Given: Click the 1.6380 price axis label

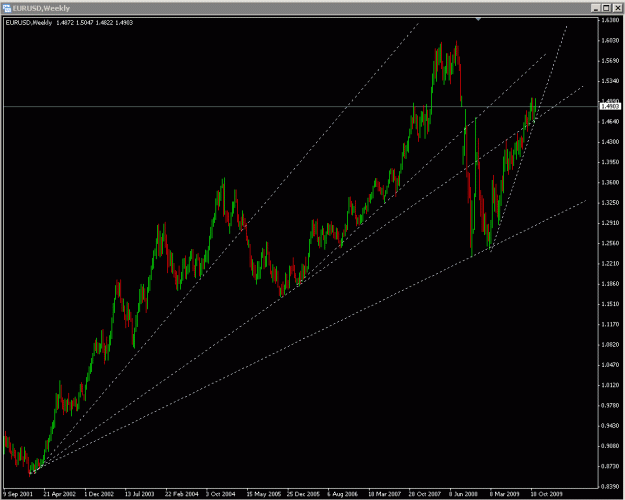Looking at the screenshot, I should pos(610,20).
